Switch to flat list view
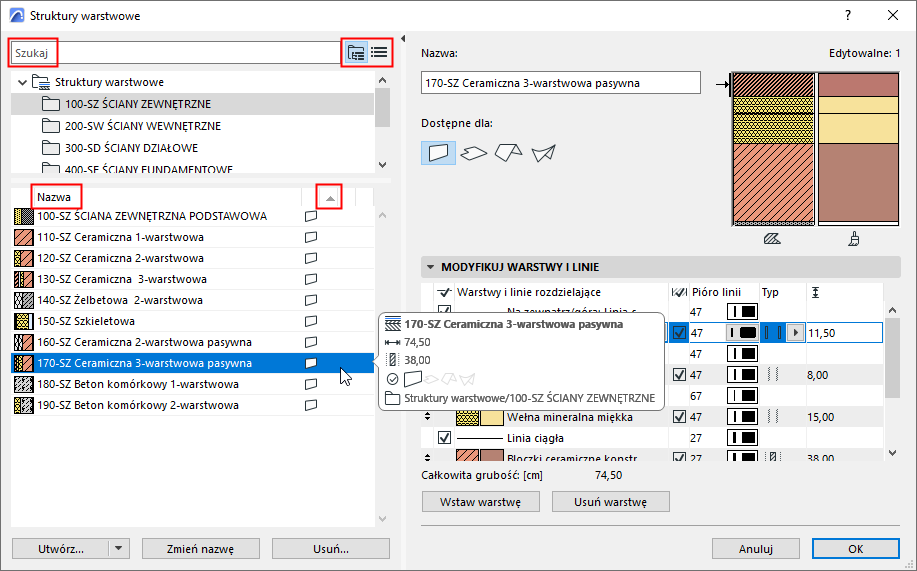The image size is (917, 571). click(379, 53)
